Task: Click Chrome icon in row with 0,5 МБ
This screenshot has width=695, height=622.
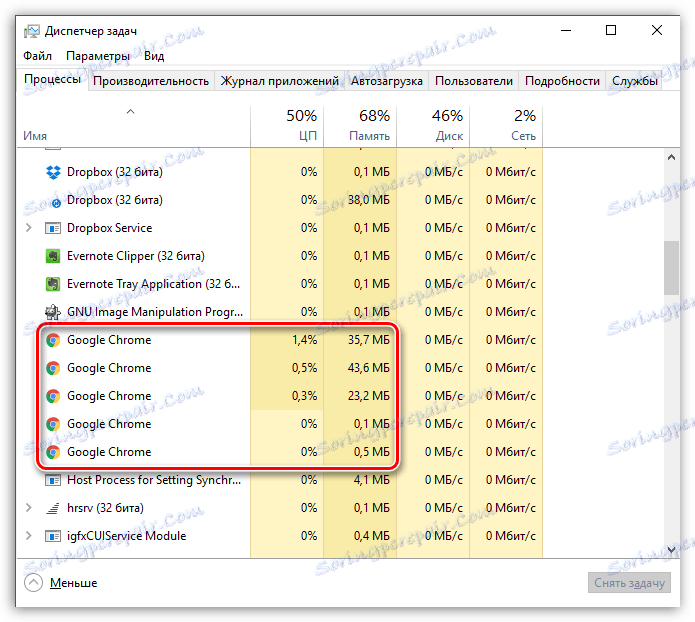Action: (x=53, y=452)
